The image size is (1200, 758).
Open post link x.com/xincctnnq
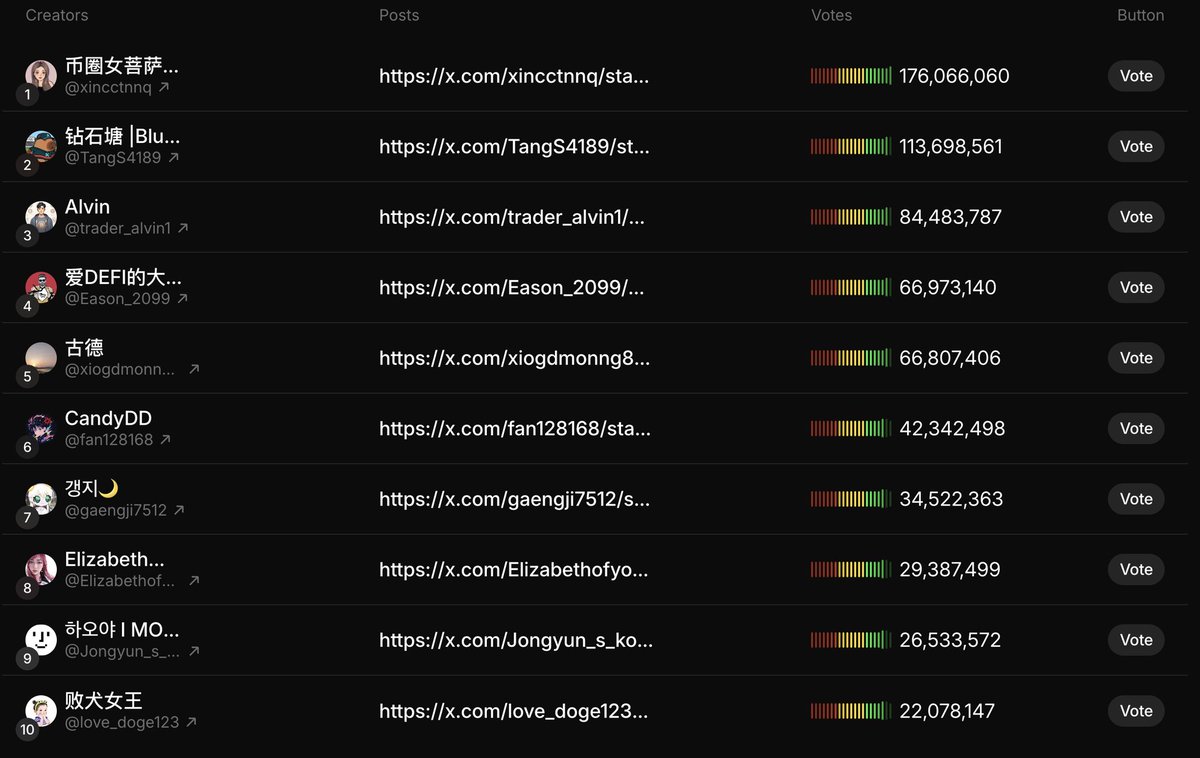coord(514,76)
